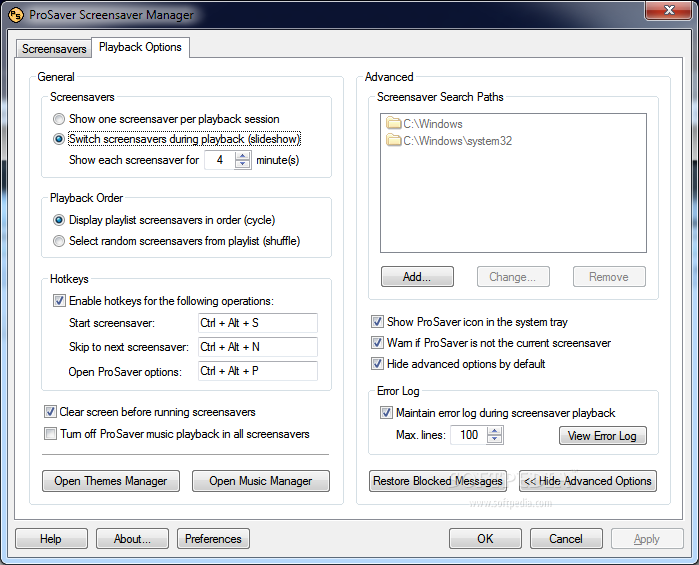This screenshot has width=699, height=565.
Task: Open the About... dialog
Action: click(132, 539)
